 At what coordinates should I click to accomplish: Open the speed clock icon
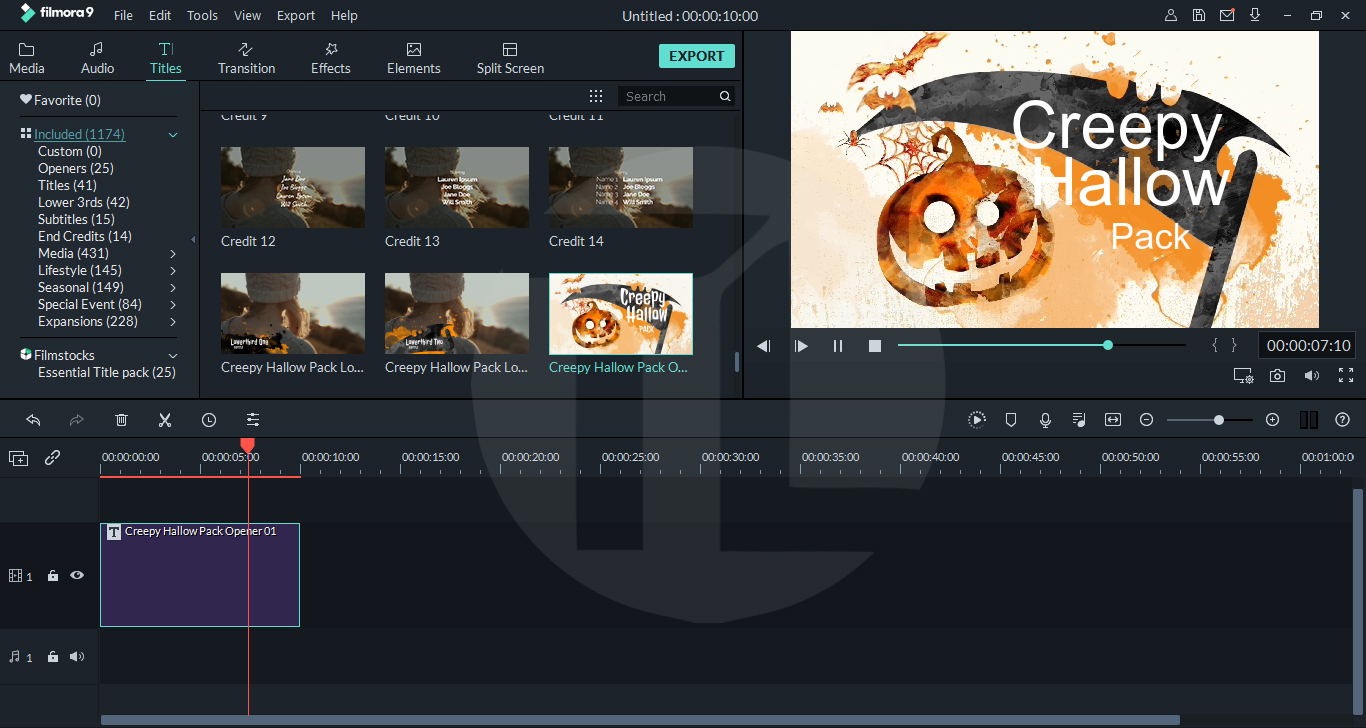point(209,420)
